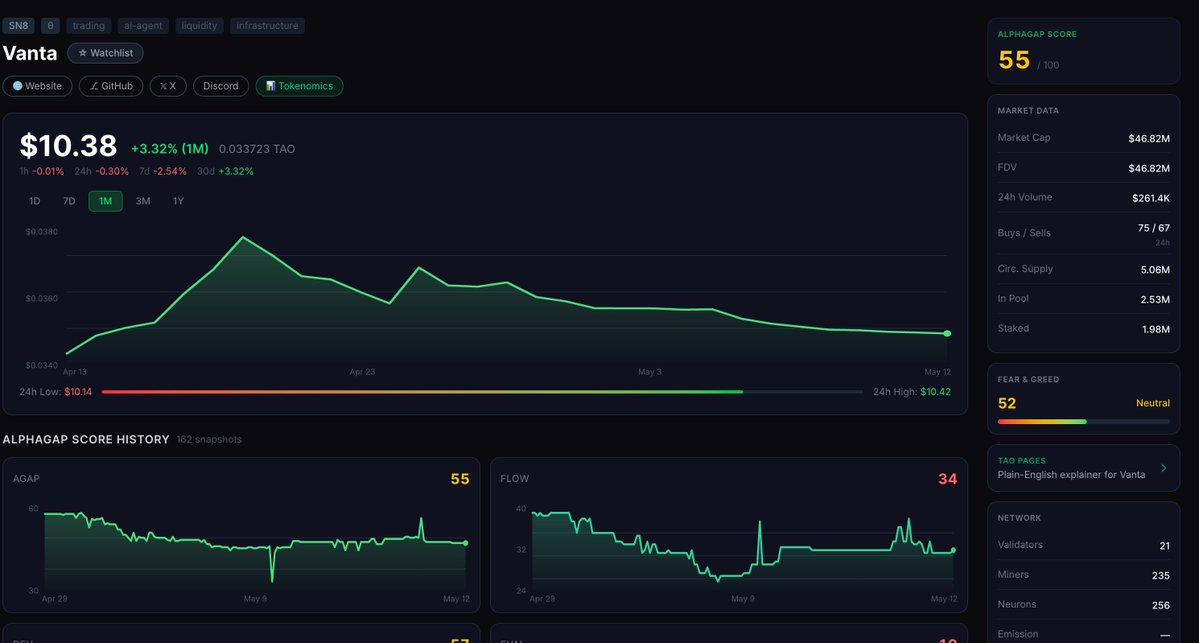Click the 24h Volume $261.4K value

1151,198
